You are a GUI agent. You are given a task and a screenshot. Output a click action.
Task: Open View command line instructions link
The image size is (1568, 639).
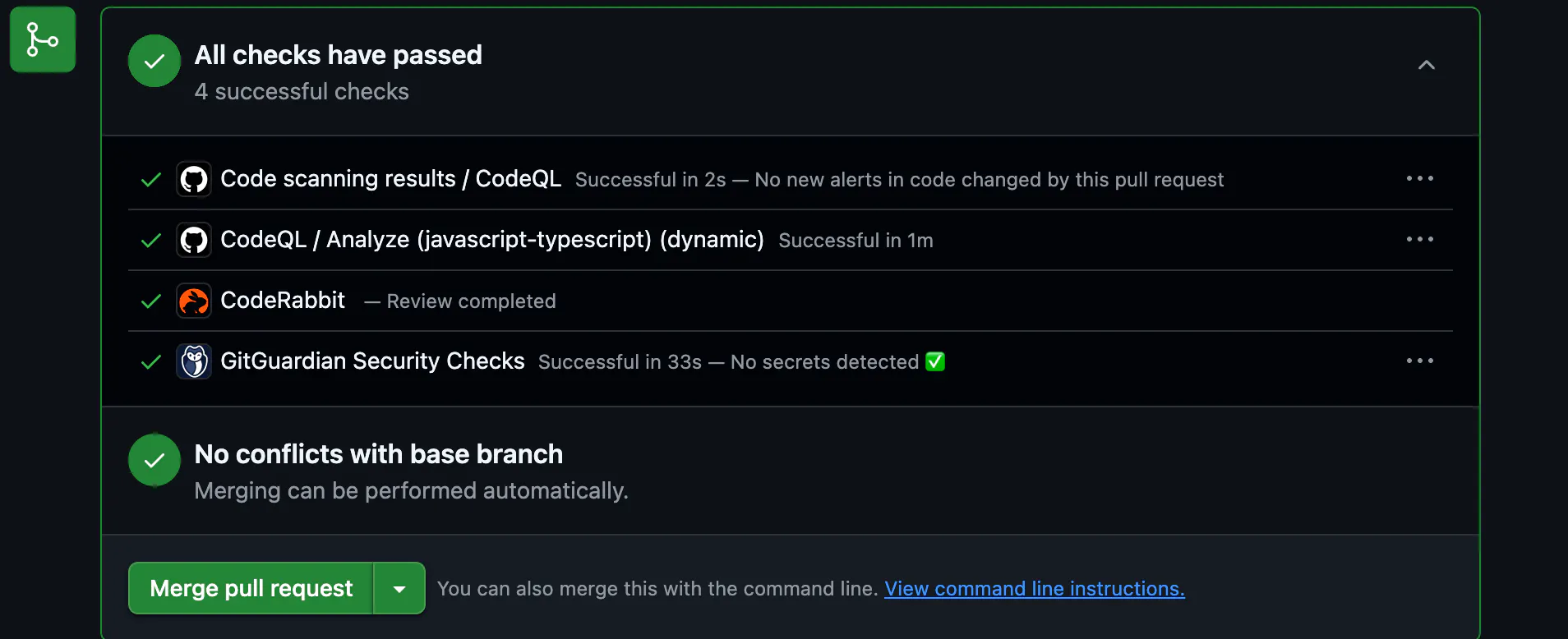click(1034, 589)
